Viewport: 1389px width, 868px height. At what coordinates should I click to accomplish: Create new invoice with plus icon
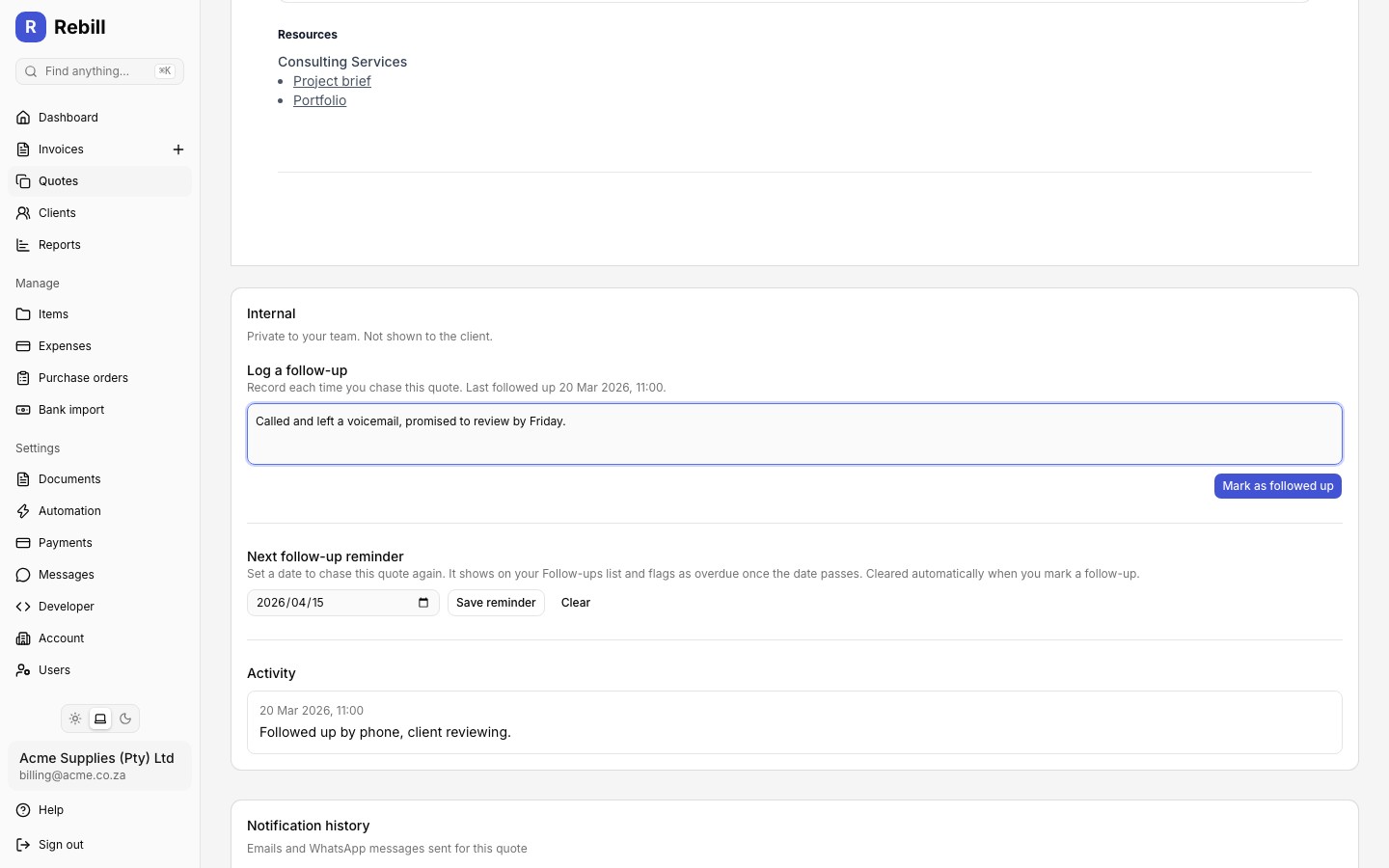pyautogui.click(x=178, y=149)
